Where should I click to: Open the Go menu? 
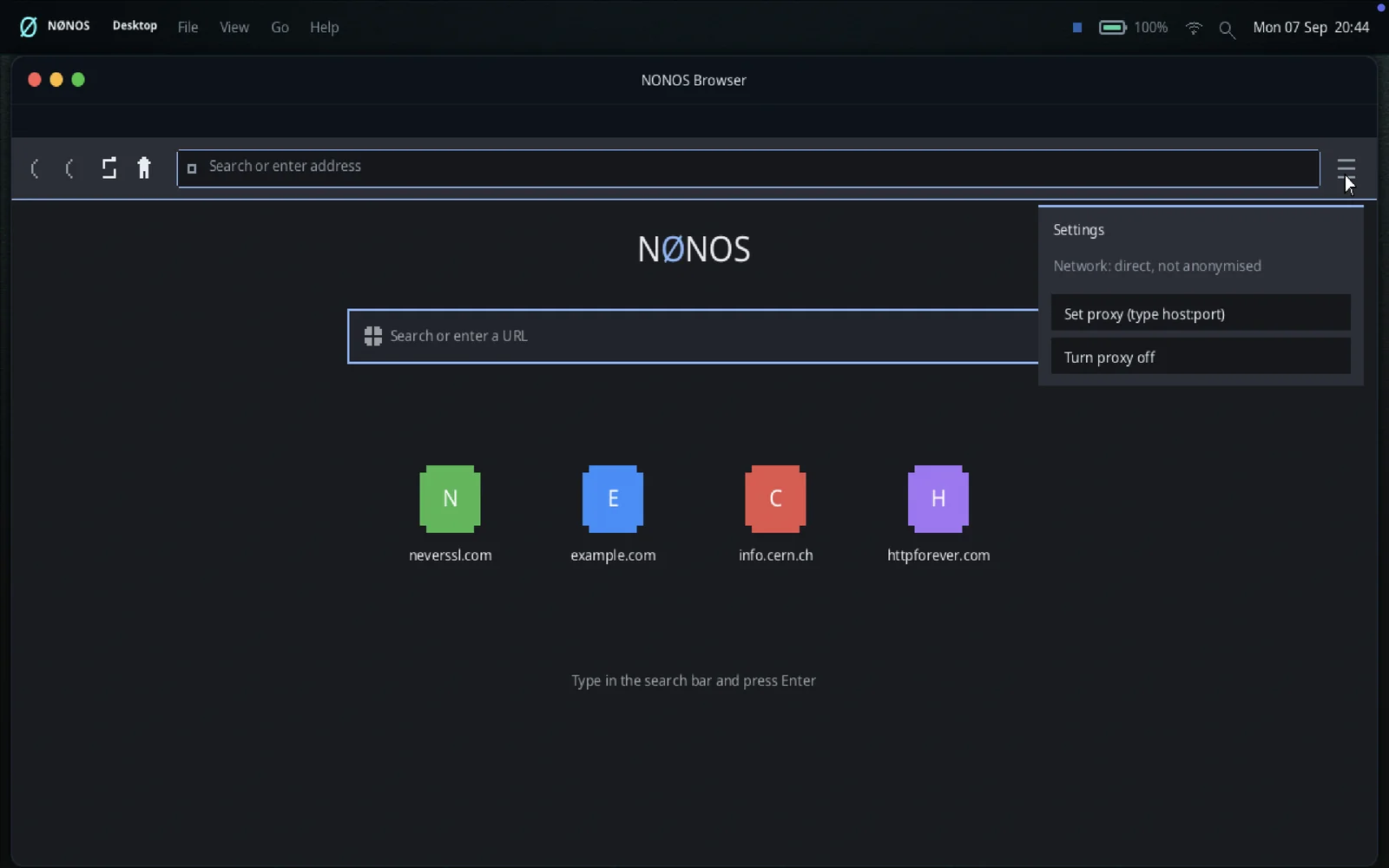tap(280, 27)
